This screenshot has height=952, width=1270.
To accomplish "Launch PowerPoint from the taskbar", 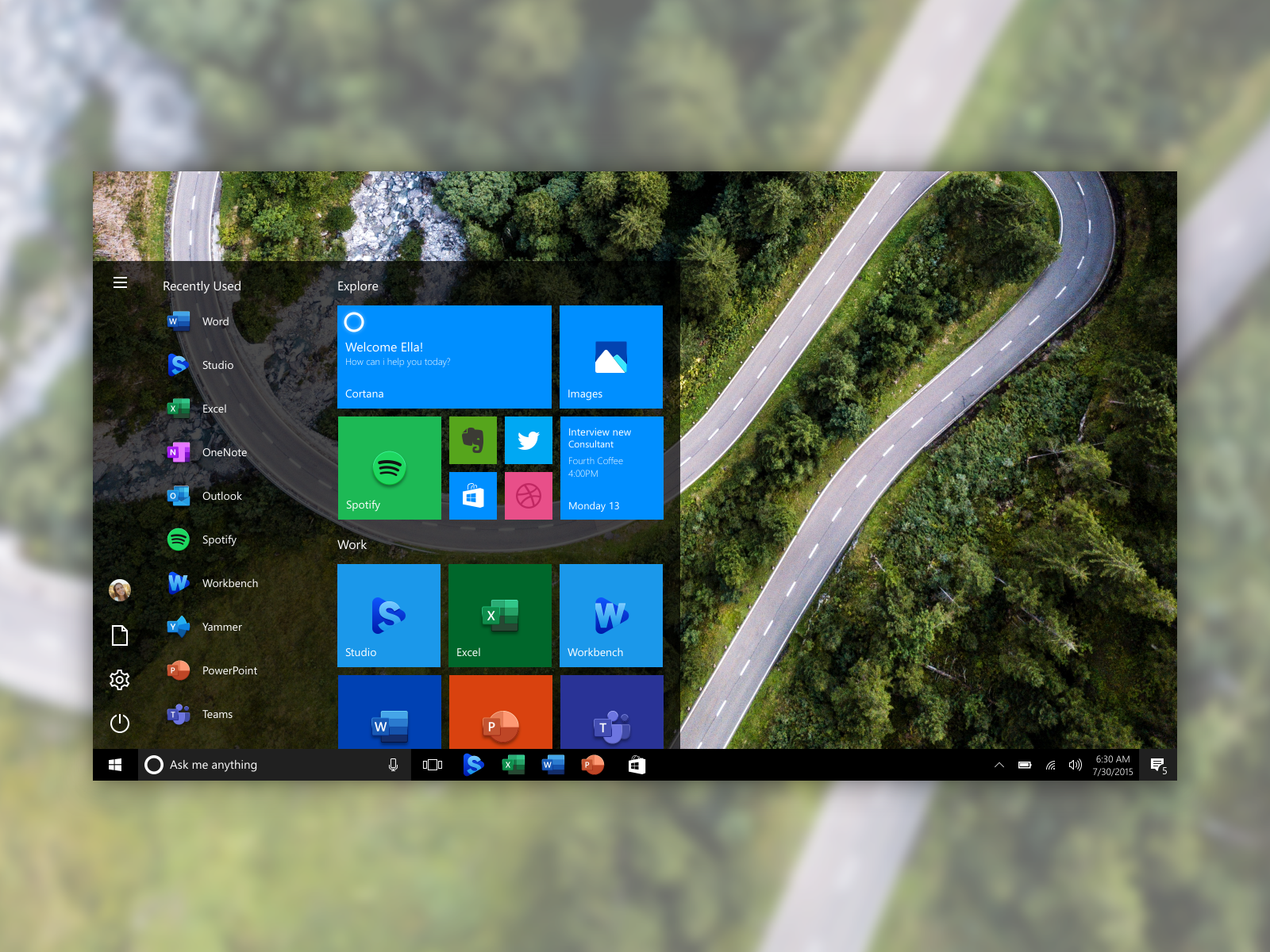I will pyautogui.click(x=593, y=765).
